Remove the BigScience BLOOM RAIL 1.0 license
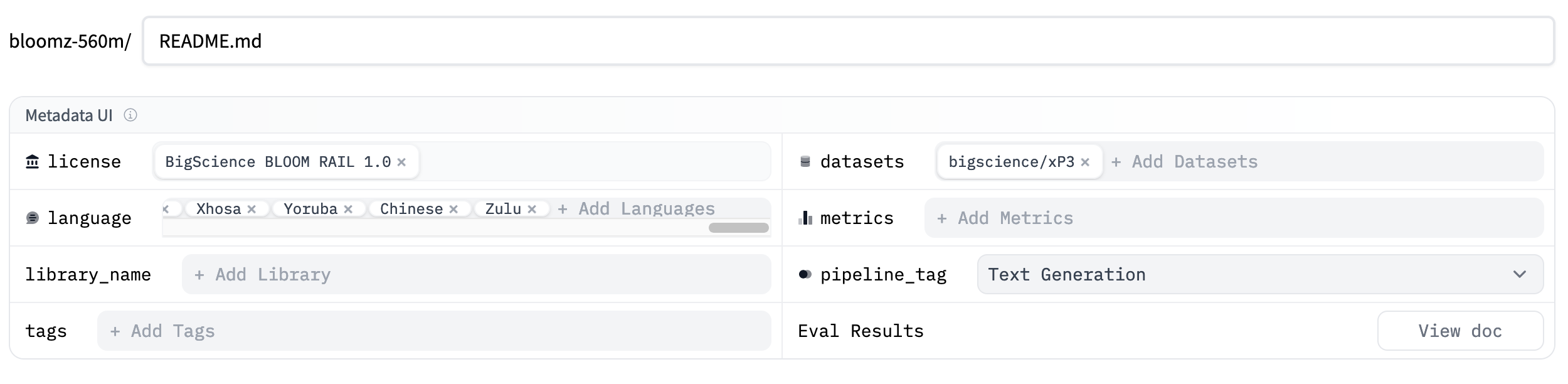 click(x=401, y=162)
